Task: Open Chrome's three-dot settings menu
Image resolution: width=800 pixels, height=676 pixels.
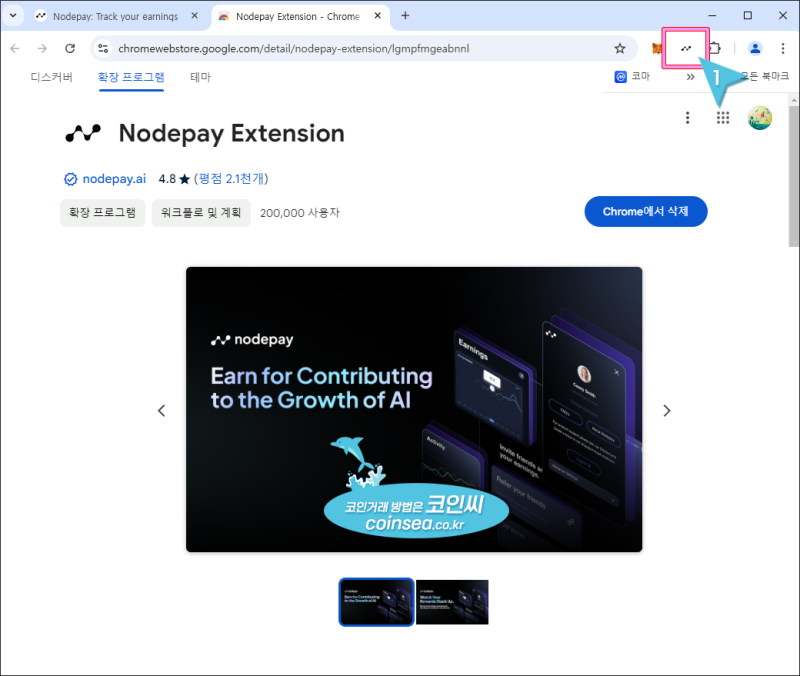Action: [x=783, y=47]
